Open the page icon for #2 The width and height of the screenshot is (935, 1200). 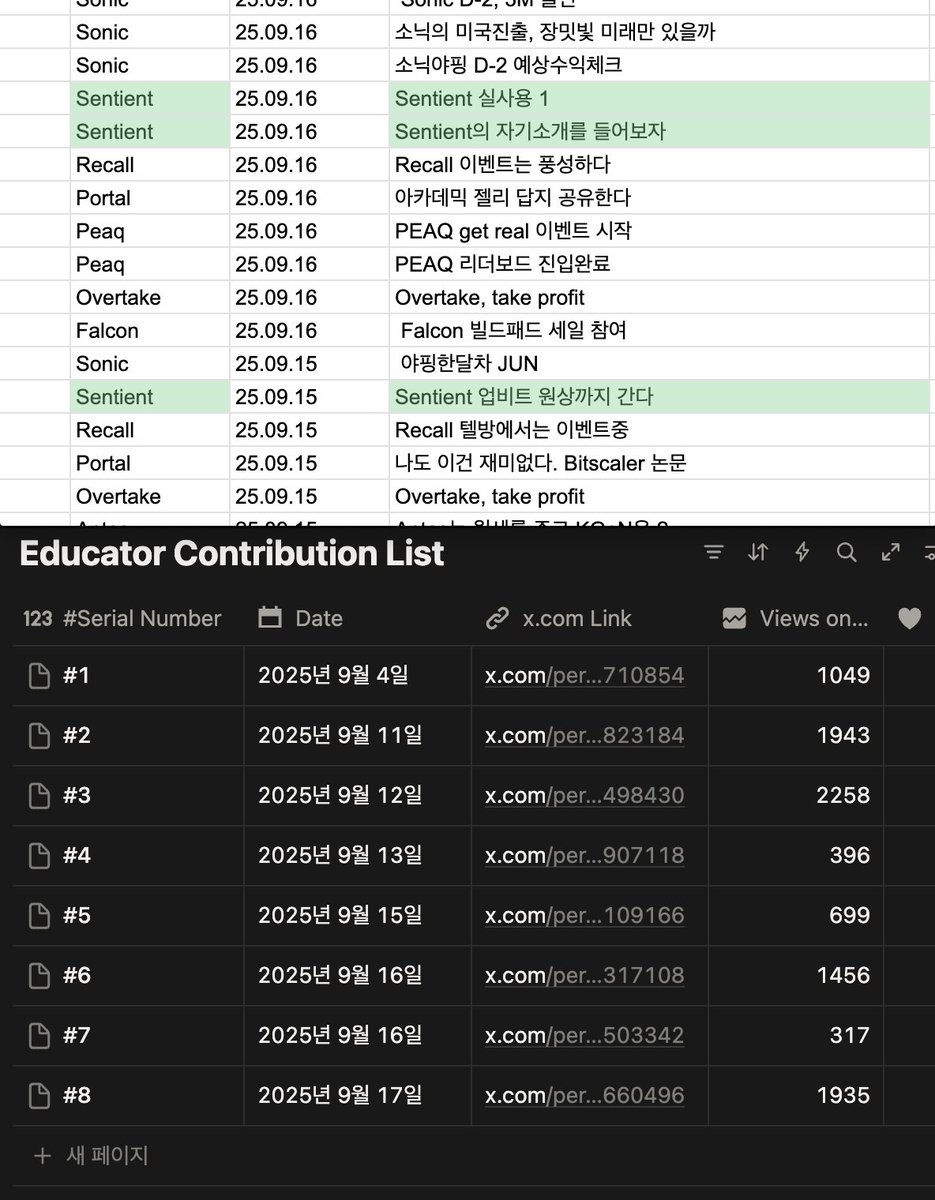click(39, 736)
